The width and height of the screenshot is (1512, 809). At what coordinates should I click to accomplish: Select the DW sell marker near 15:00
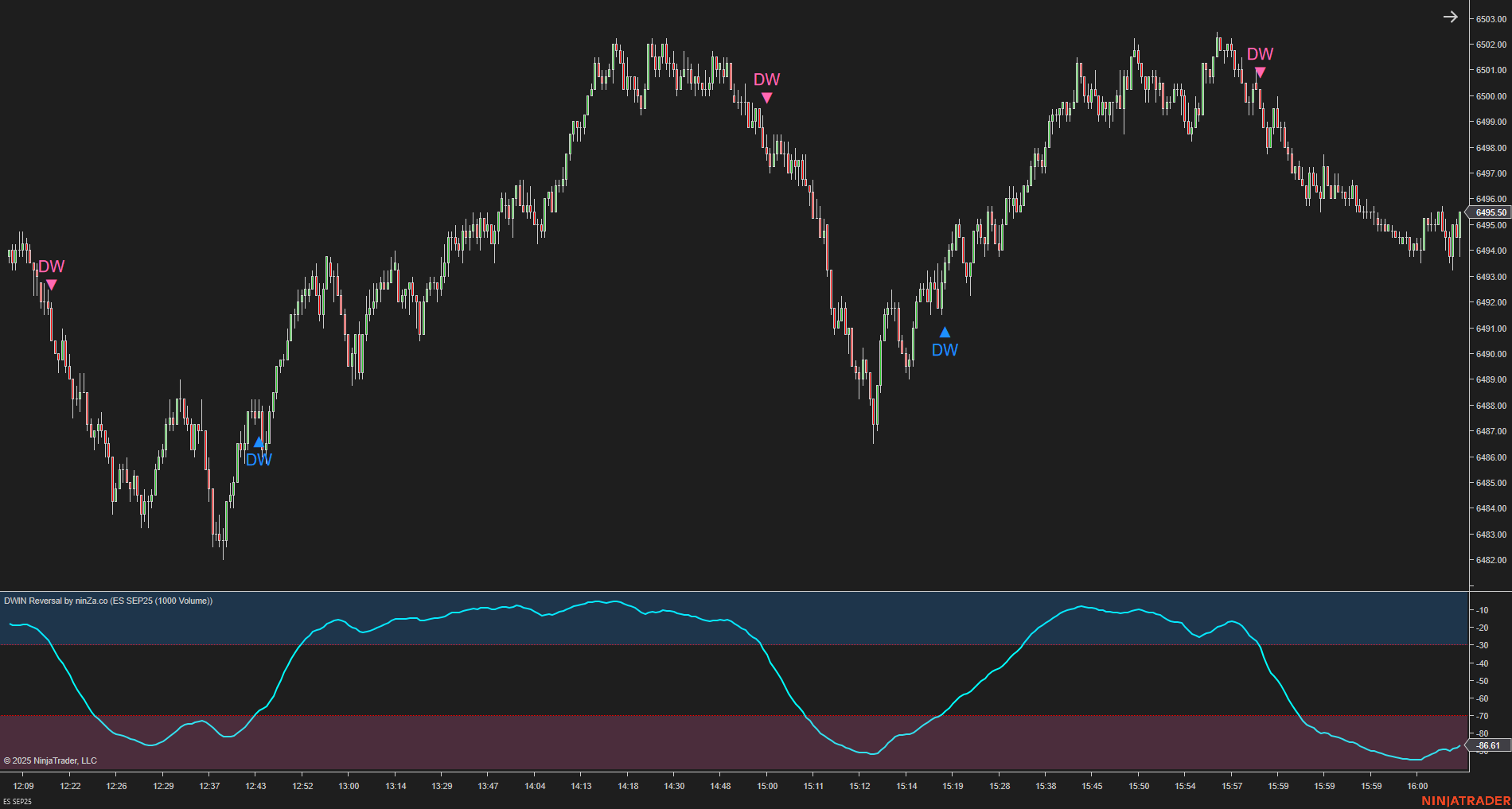(x=766, y=98)
